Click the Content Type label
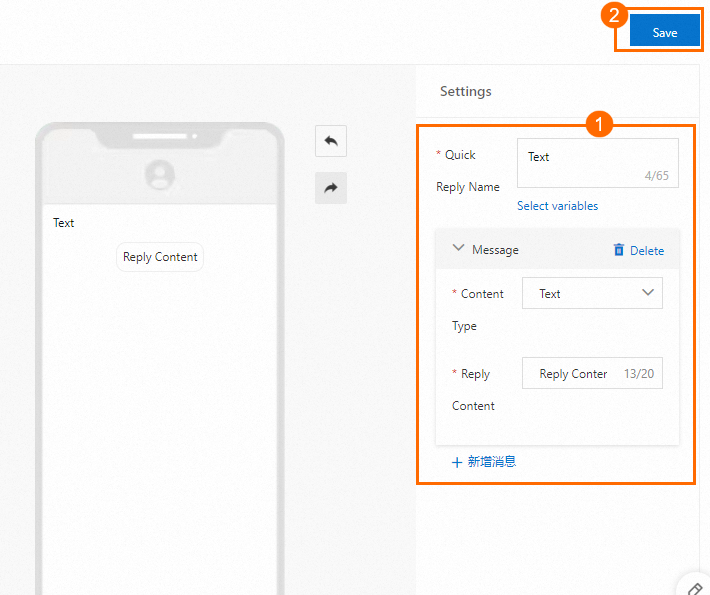 coord(478,310)
